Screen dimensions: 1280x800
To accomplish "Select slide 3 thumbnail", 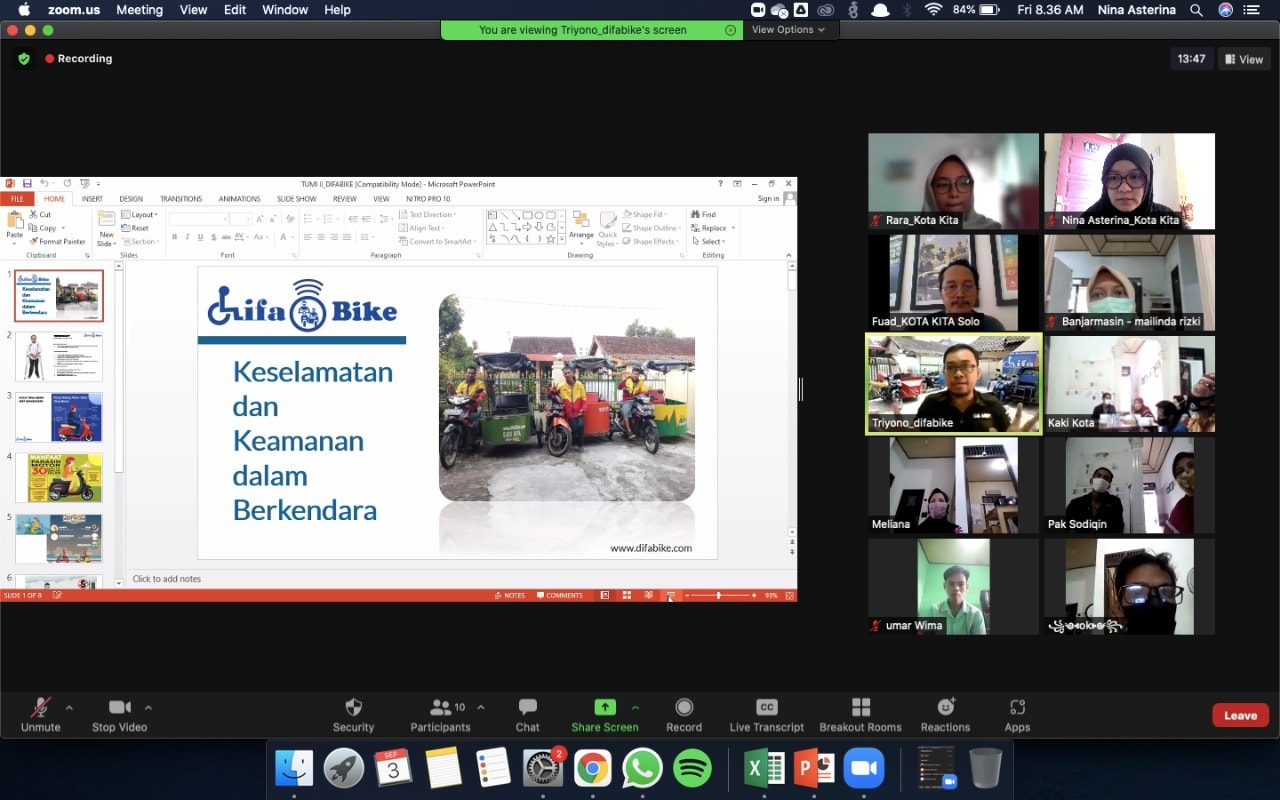I will click(59, 417).
